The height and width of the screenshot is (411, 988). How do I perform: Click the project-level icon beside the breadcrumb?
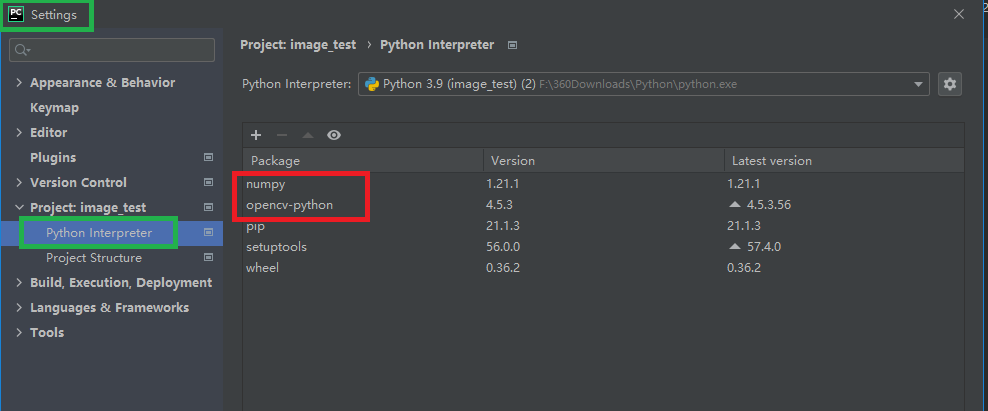pos(513,45)
